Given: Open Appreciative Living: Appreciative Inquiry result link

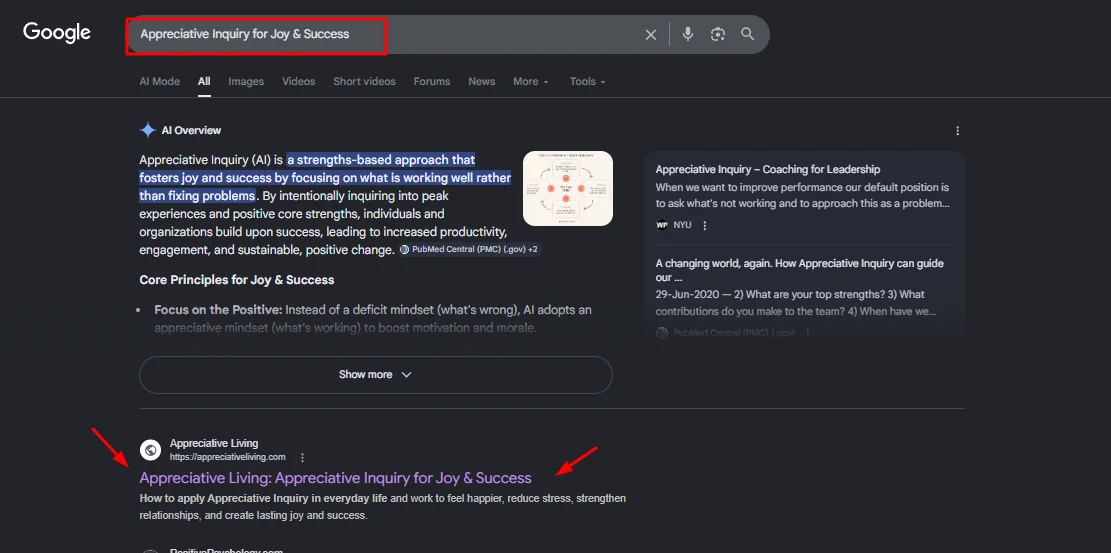Looking at the screenshot, I should (335, 478).
